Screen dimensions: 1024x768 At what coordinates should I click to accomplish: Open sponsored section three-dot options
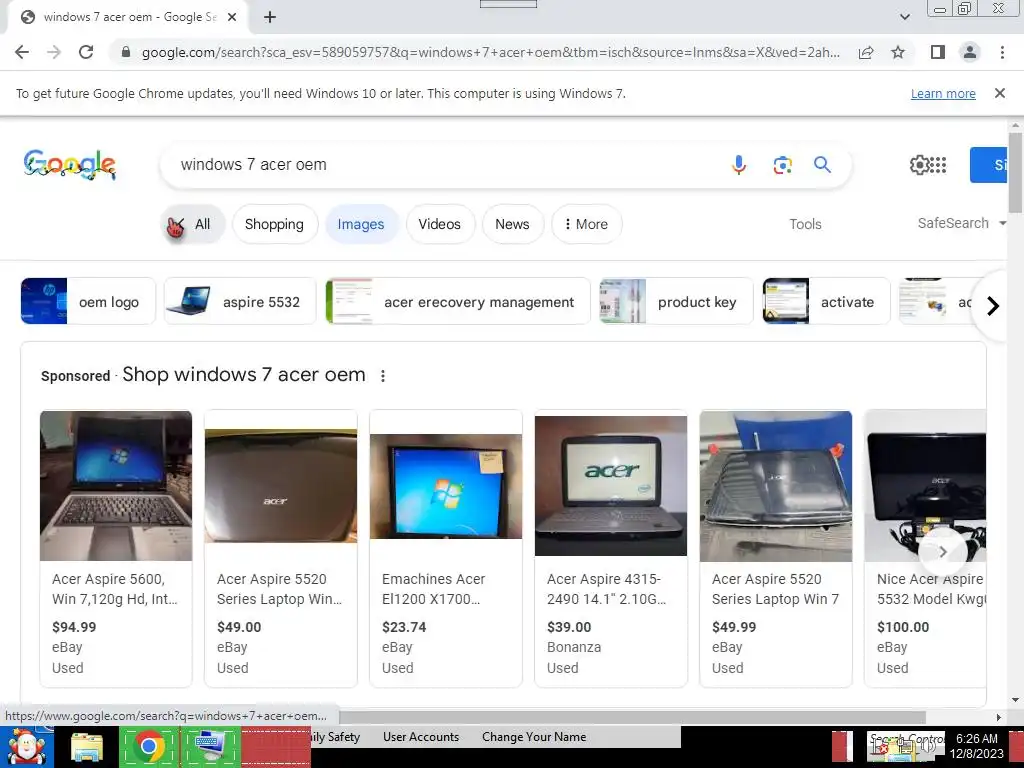click(383, 376)
